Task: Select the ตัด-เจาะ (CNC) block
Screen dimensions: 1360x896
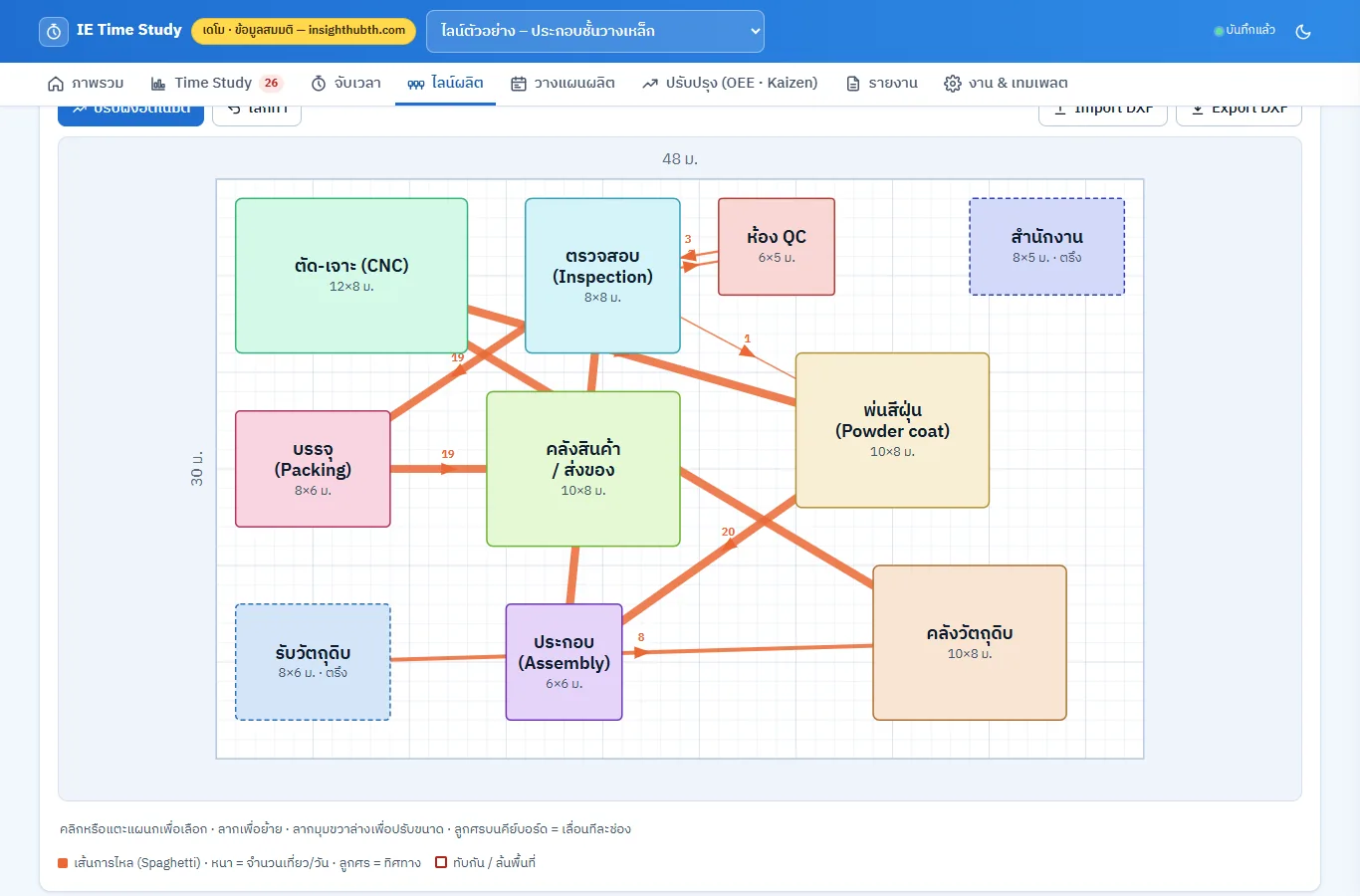Action: [351, 276]
